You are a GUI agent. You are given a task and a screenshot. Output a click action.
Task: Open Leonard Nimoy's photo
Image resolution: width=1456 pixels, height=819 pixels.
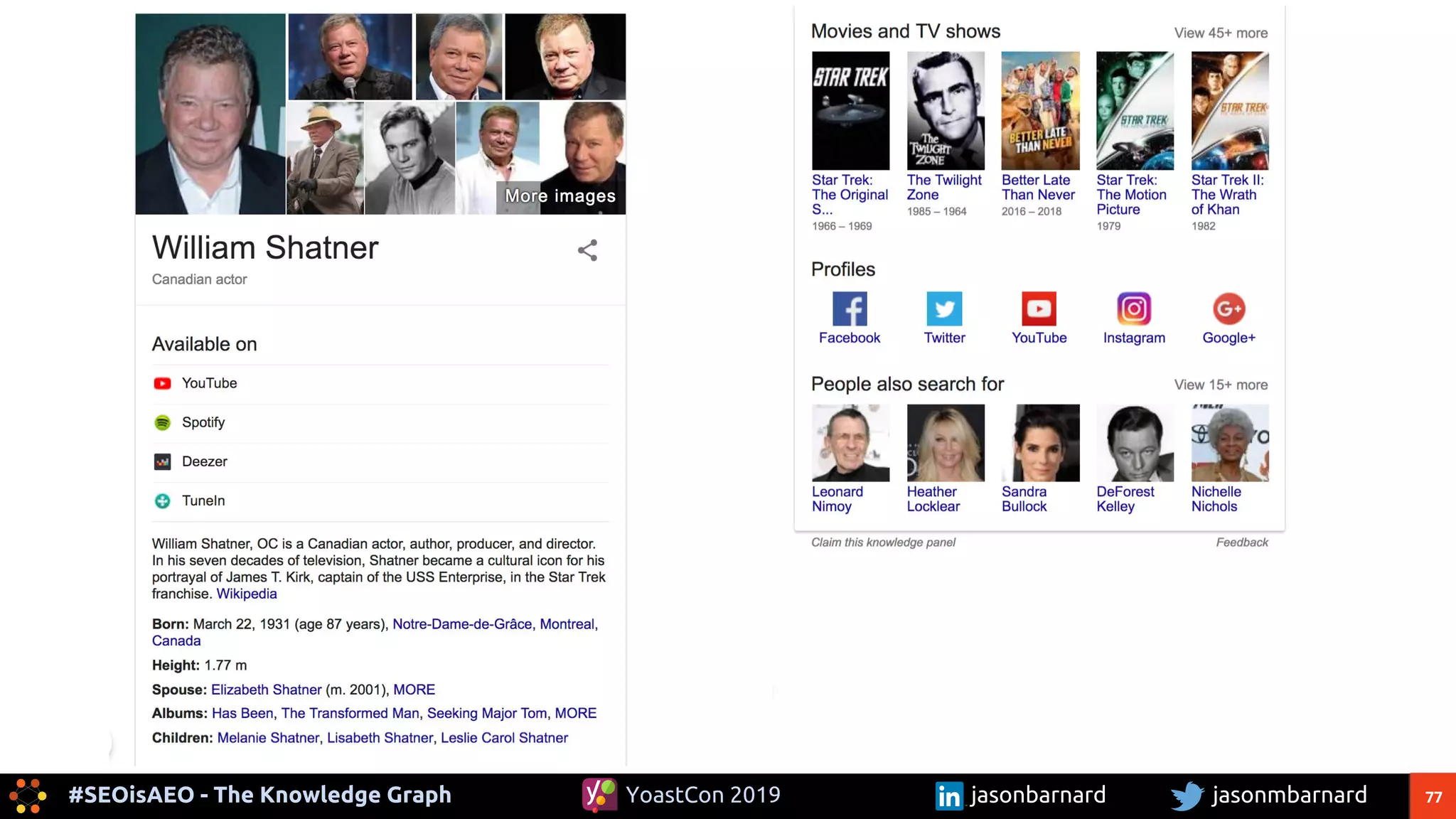(850, 443)
